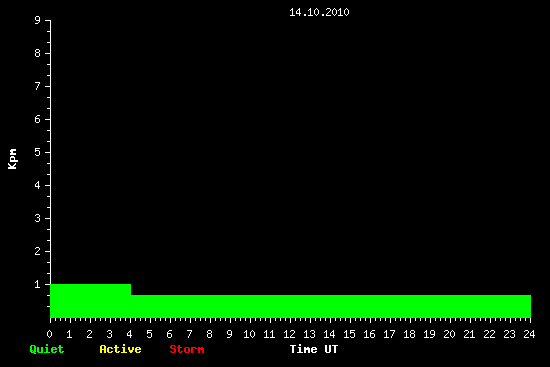Click the Kp value 7 axis label
The image size is (550, 367).
[x=38, y=86]
